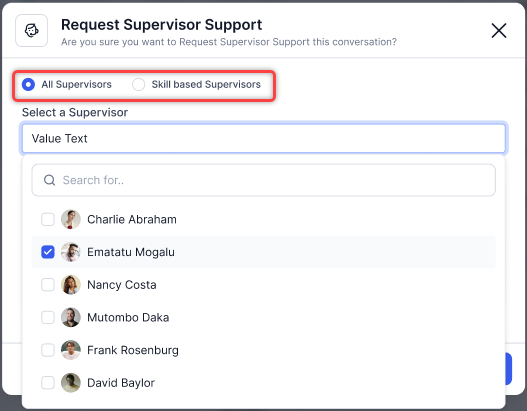Click the magnifier icon in search box
Image resolution: width=527 pixels, height=411 pixels.
click(49, 180)
